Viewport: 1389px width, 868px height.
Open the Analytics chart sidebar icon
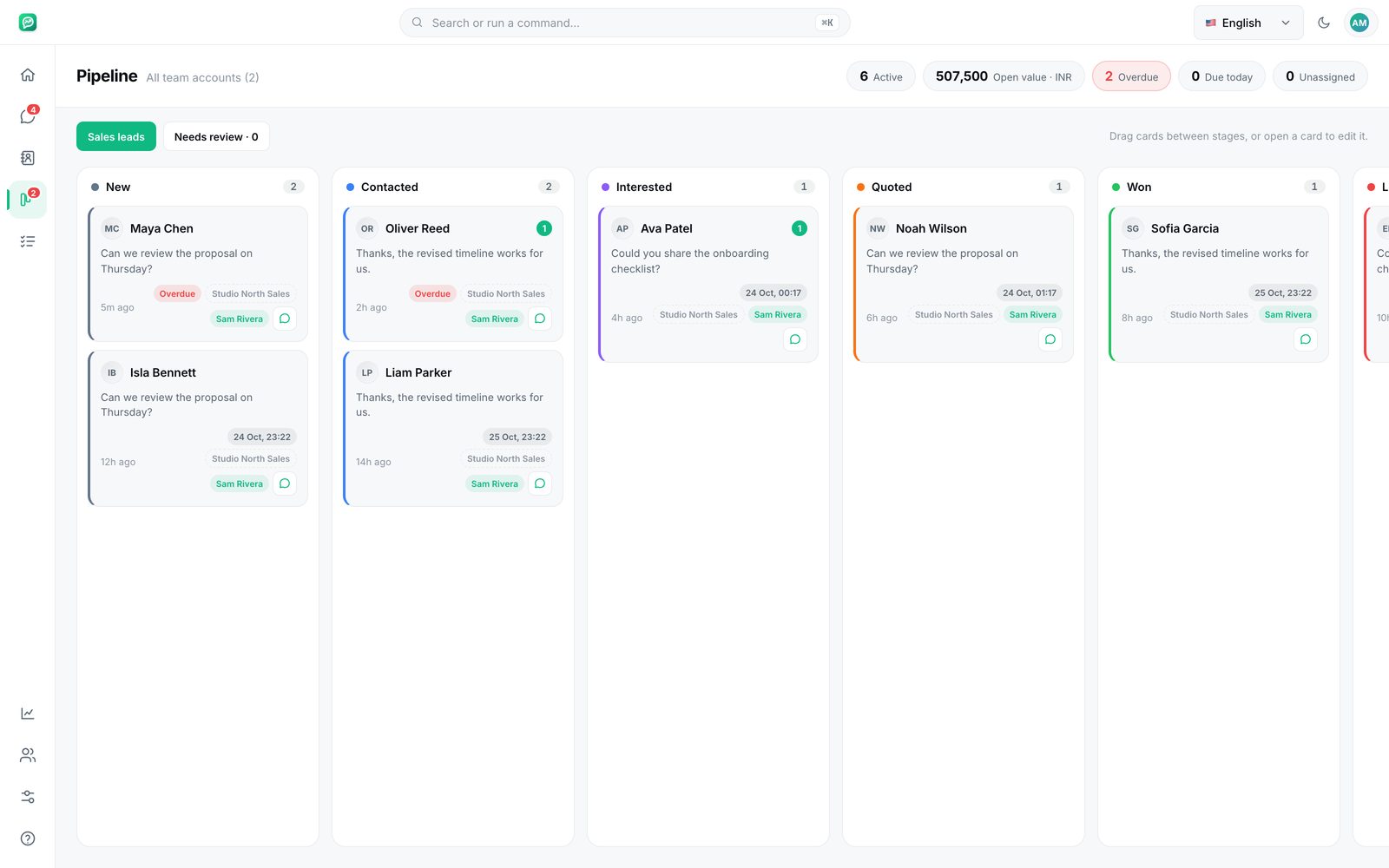[28, 713]
